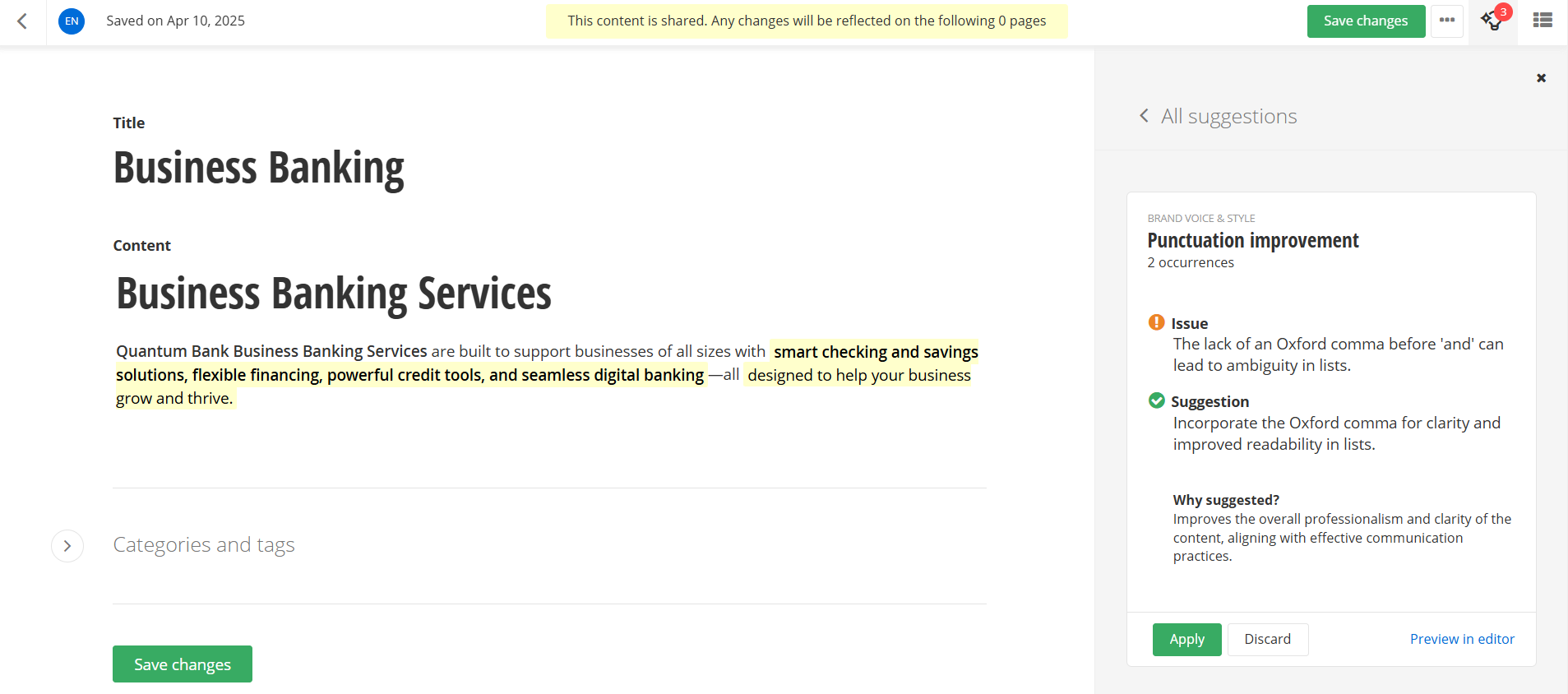1568x694 pixels.
Task: Click the orange Issue warning icon
Action: click(1156, 322)
